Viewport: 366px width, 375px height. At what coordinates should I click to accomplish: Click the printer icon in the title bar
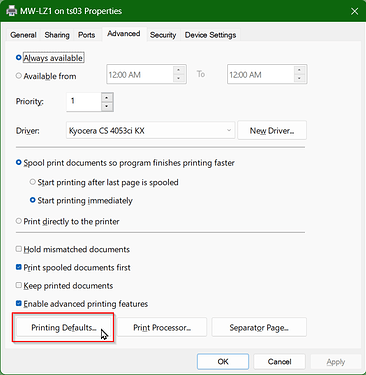click(11, 11)
